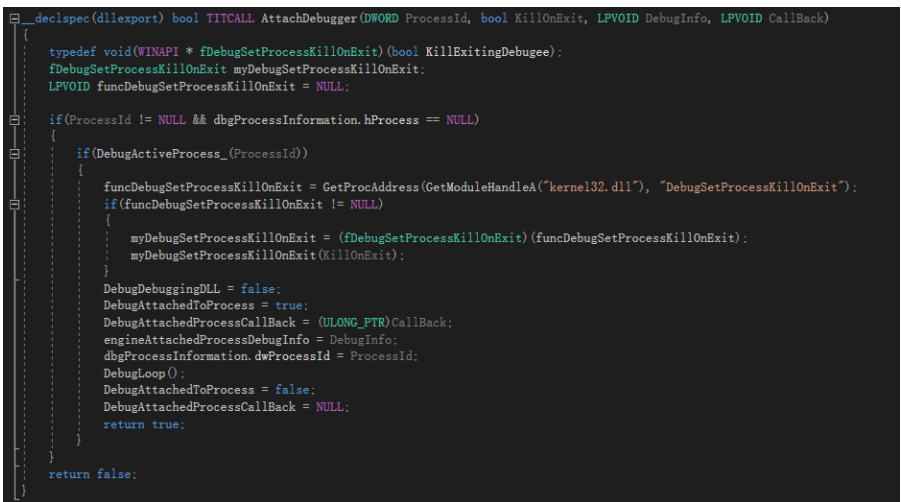Screen dimensions: 901x502
Task: Click the DebugDebuggingDLL variable
Action: (161, 289)
